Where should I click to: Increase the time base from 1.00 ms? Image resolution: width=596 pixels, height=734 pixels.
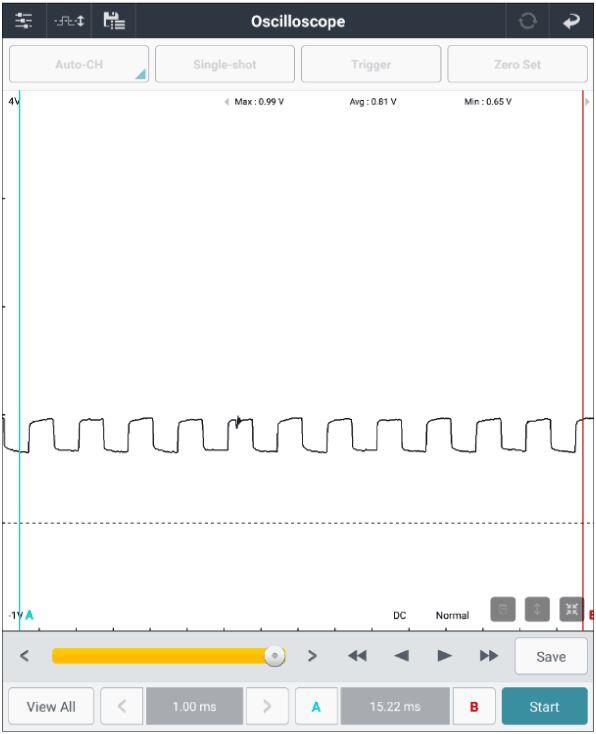267,706
